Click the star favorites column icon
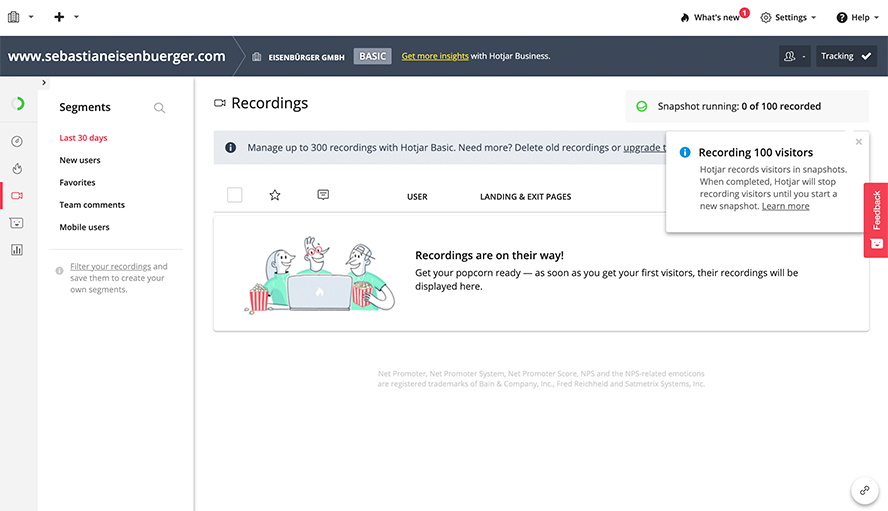This screenshot has height=511, width=888. click(275, 195)
